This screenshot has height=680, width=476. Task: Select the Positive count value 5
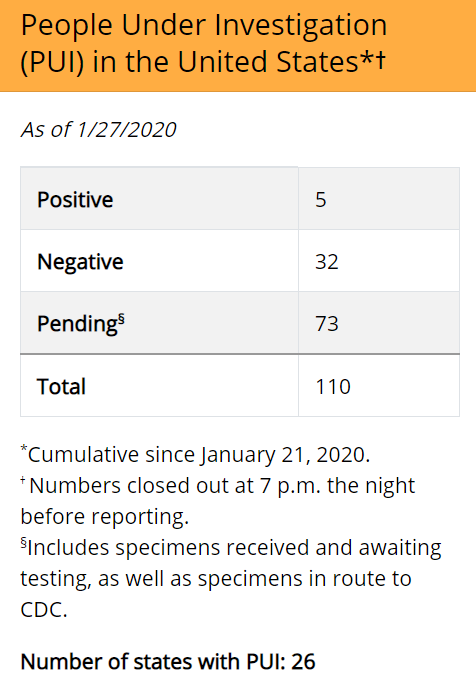[x=320, y=200]
